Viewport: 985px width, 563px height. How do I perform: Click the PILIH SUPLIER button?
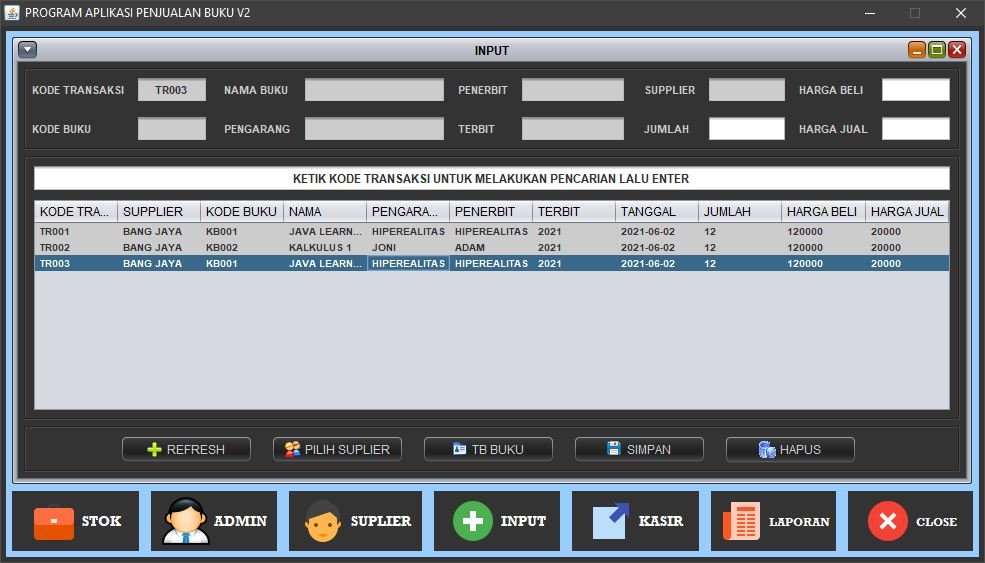coord(337,450)
